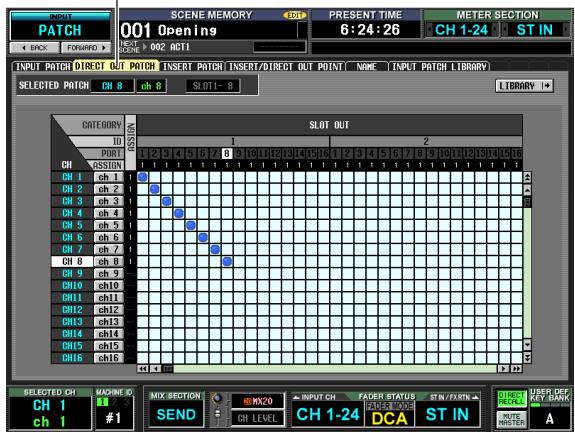Toggle the MUTE MASTER button

click(x=511, y=419)
